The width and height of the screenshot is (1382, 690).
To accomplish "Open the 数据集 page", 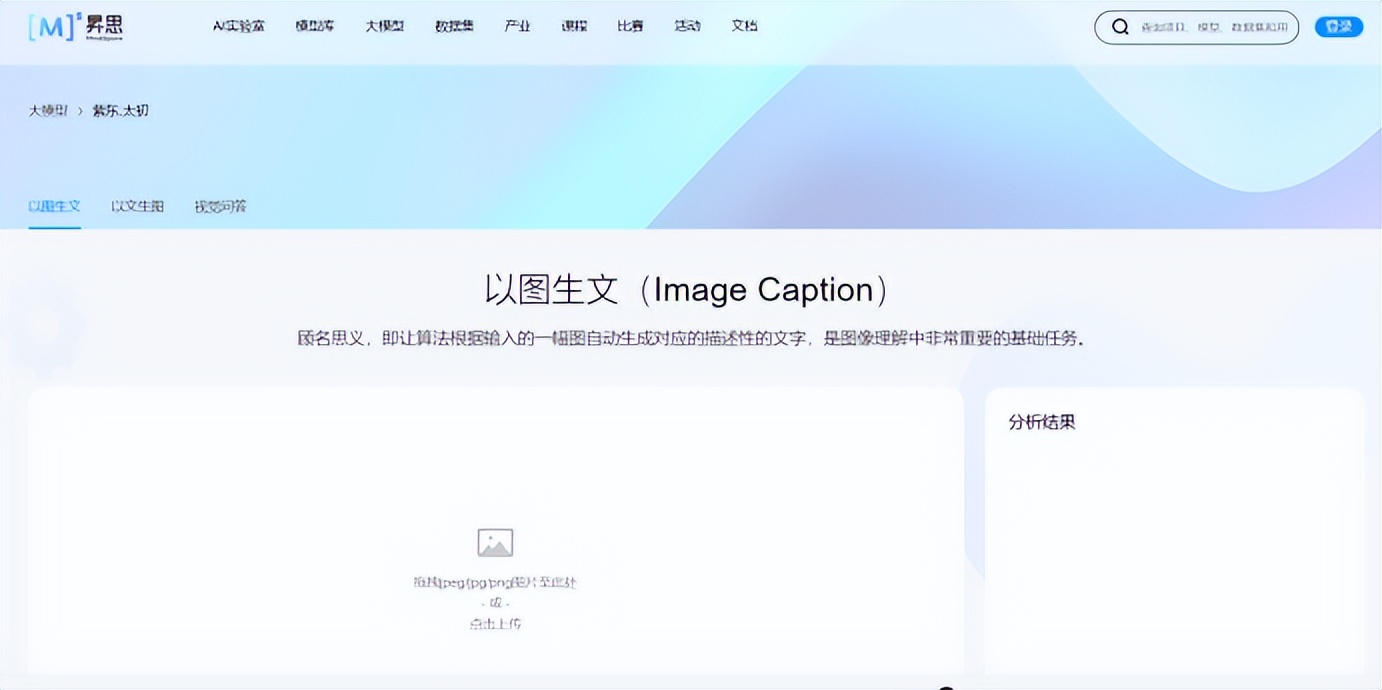I will (454, 26).
